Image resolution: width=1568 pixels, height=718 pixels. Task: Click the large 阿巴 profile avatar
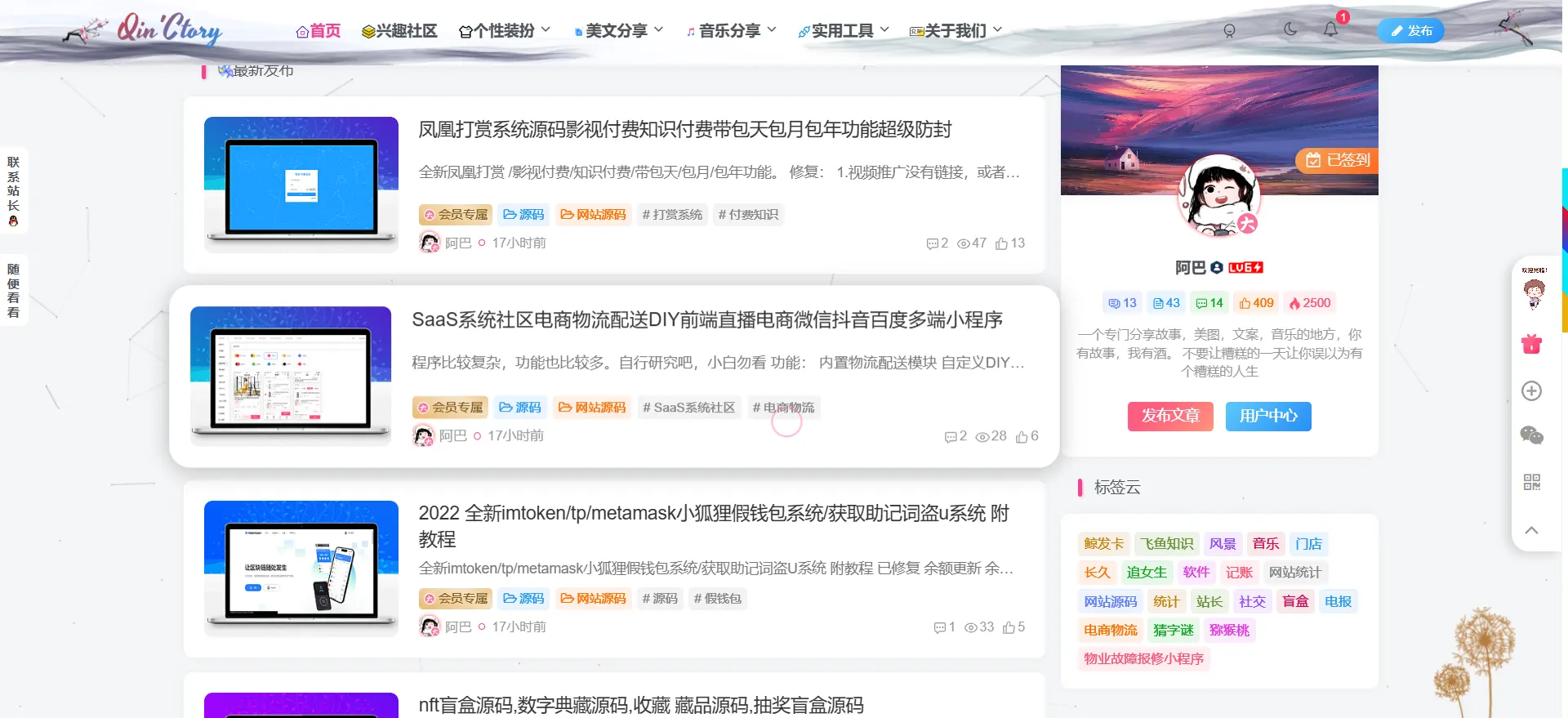(1219, 196)
